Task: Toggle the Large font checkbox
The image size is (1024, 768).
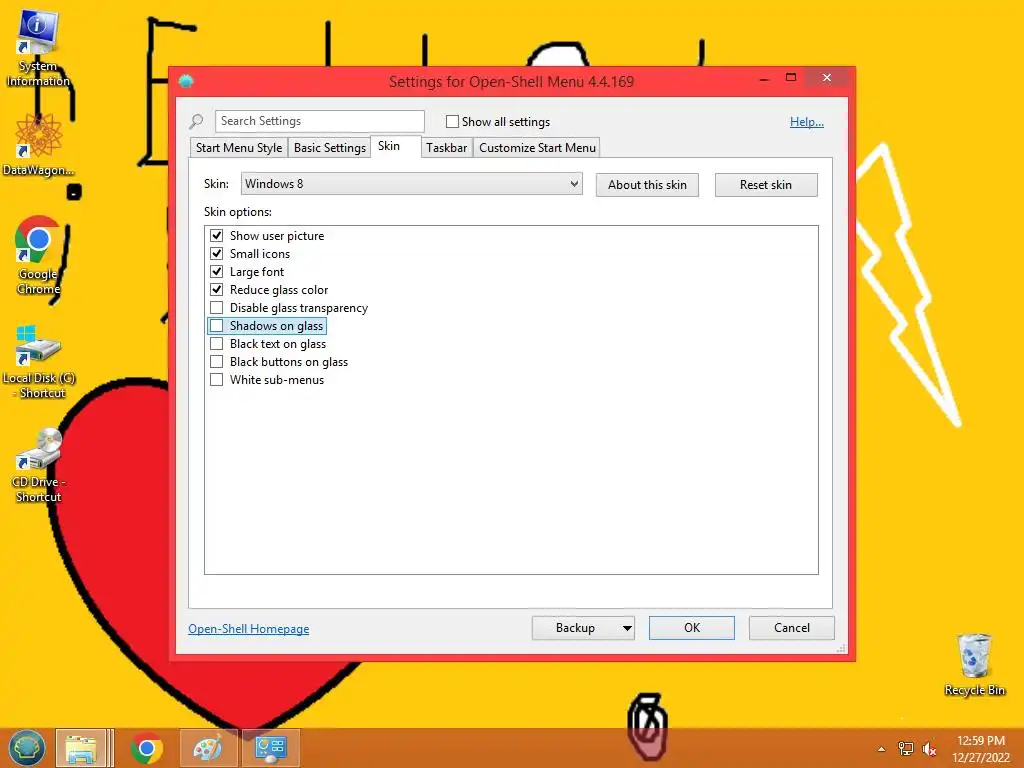Action: [x=216, y=272]
